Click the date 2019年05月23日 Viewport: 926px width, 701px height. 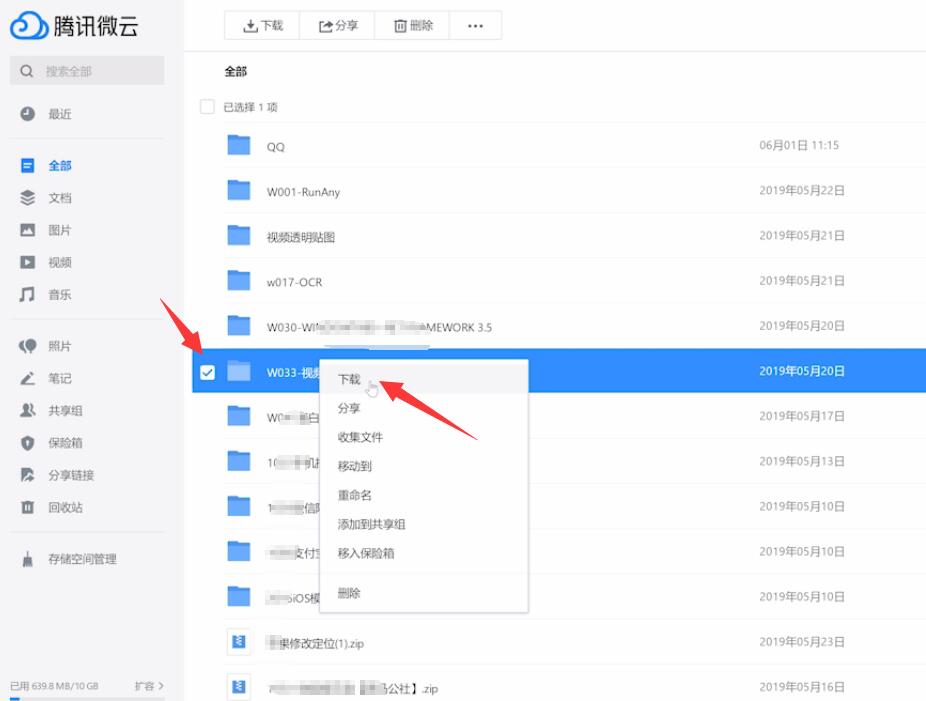801,642
